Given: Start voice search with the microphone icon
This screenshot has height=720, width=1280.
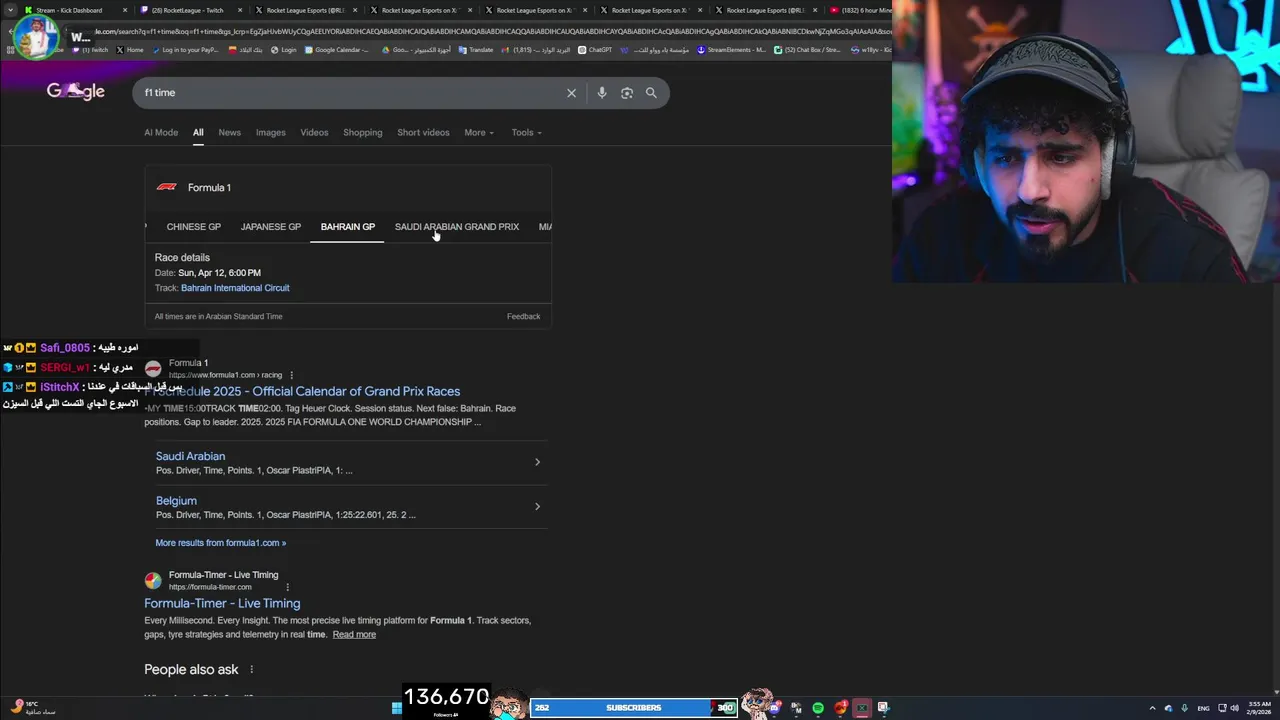Looking at the screenshot, I should (x=601, y=93).
